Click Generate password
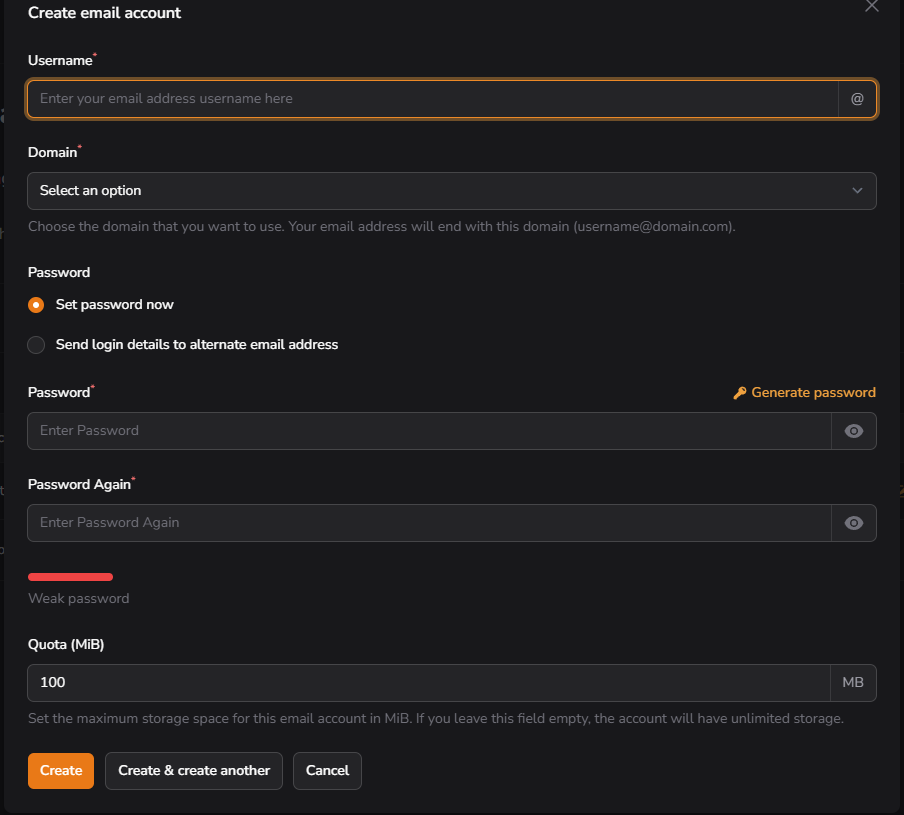Image resolution: width=904 pixels, height=815 pixels. pyautogui.click(x=812, y=392)
